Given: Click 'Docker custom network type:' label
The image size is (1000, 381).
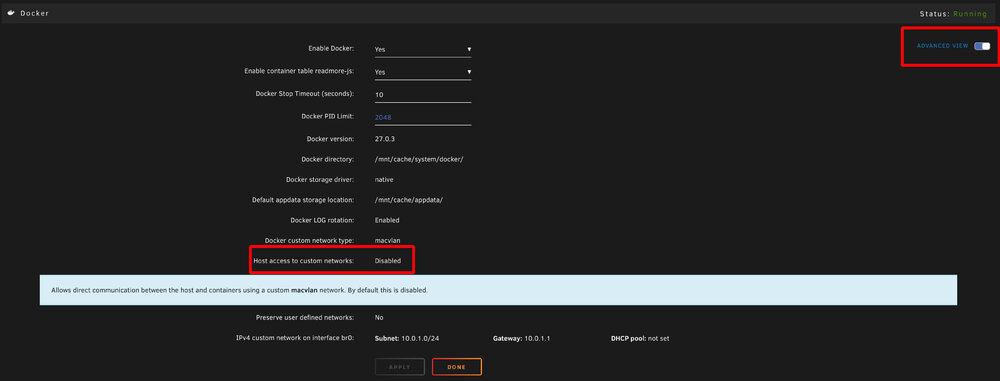Looking at the screenshot, I should [309, 241].
